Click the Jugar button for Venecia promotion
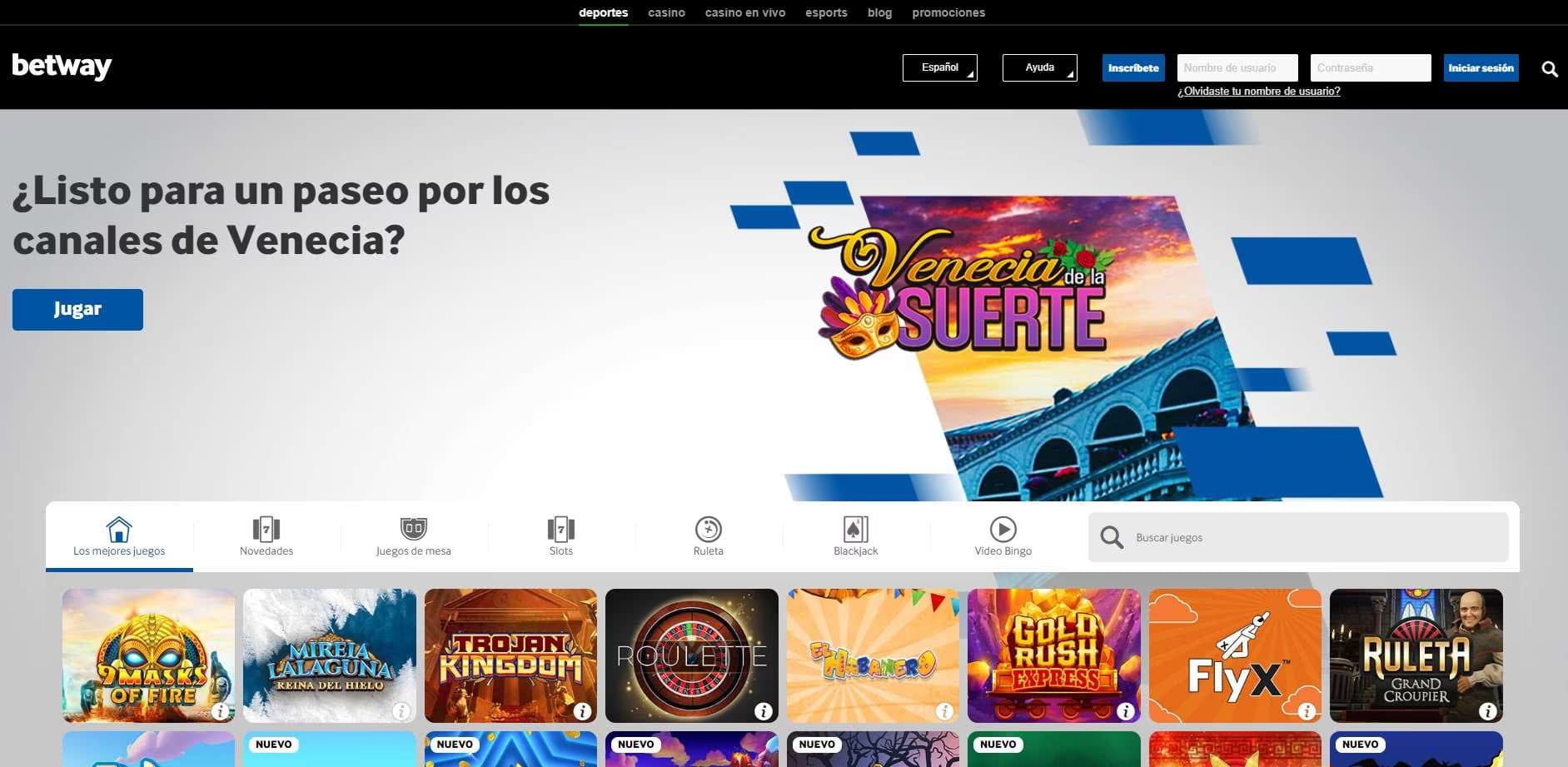Viewport: 1568px width, 767px height. [x=77, y=309]
